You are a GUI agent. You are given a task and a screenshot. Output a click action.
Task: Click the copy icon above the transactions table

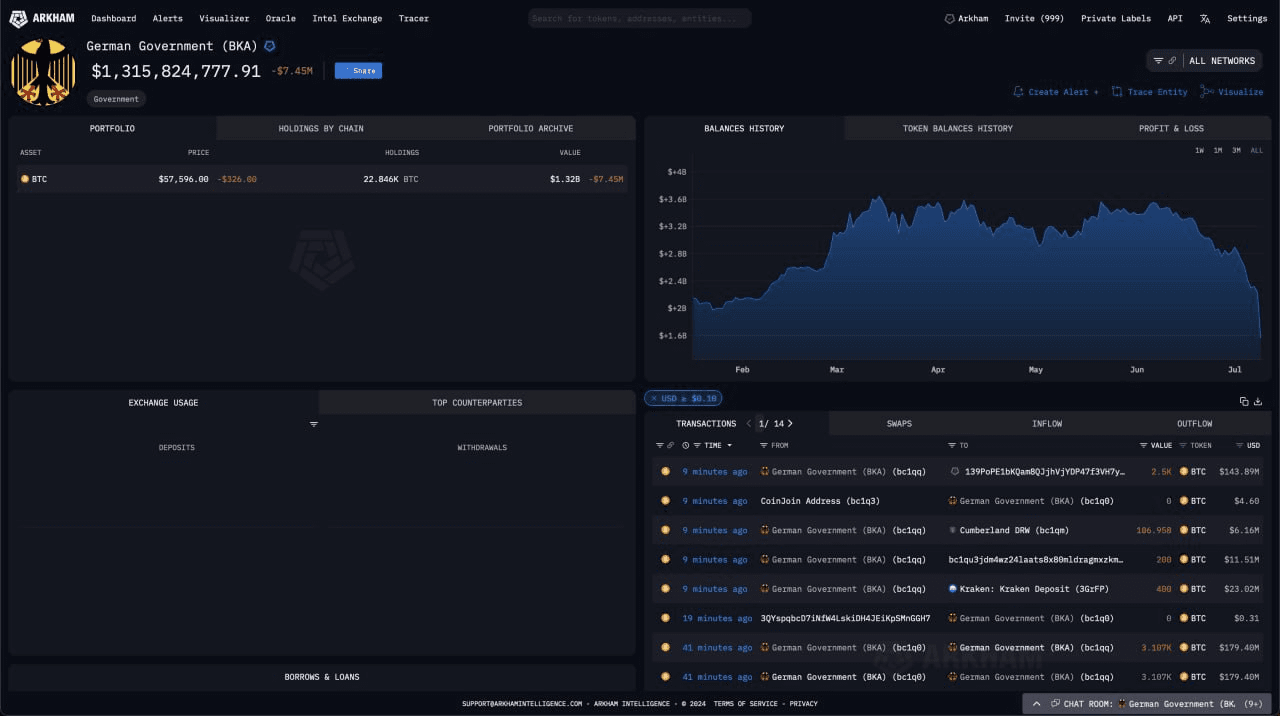1244,401
